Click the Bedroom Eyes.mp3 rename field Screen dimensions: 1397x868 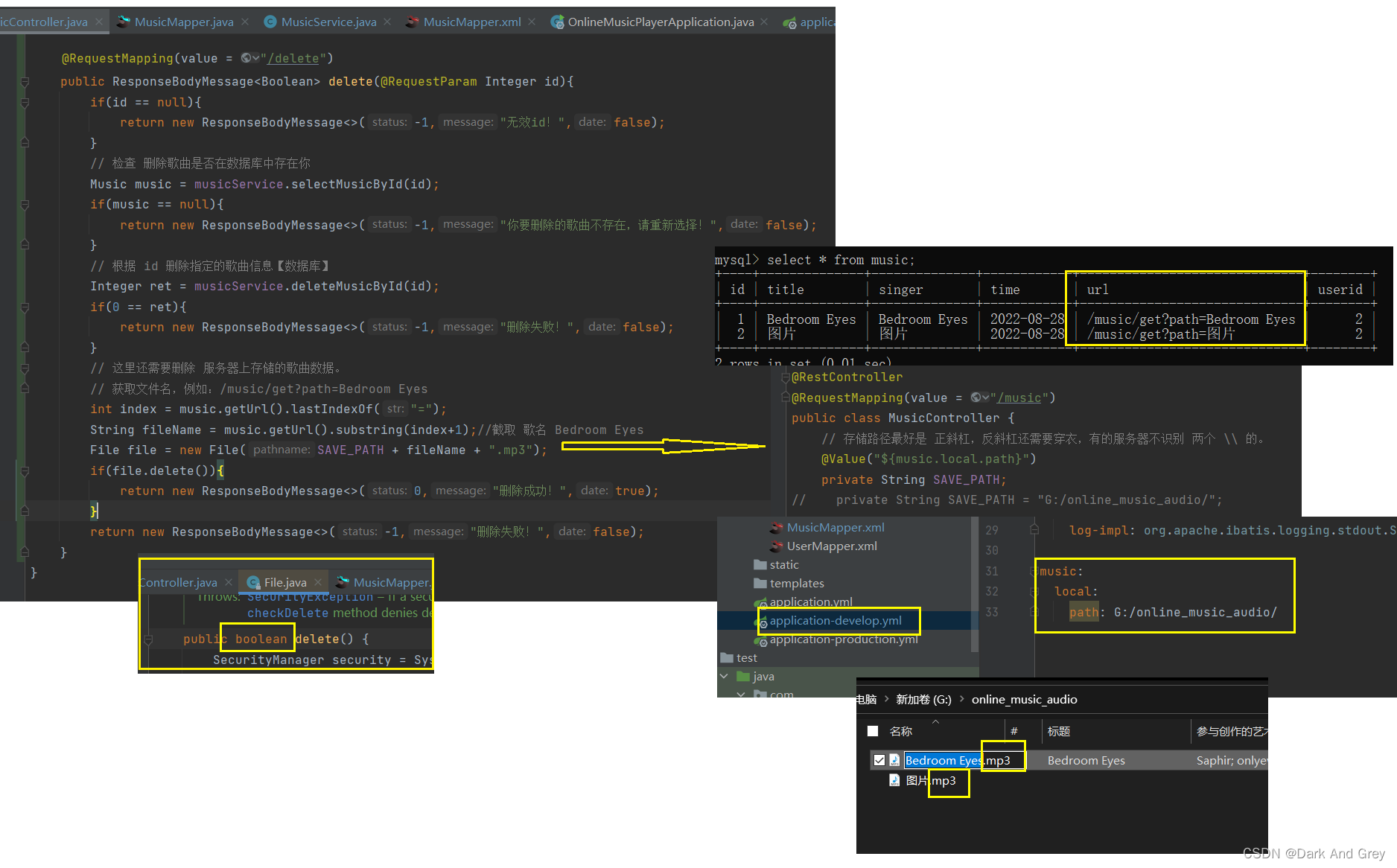click(964, 760)
